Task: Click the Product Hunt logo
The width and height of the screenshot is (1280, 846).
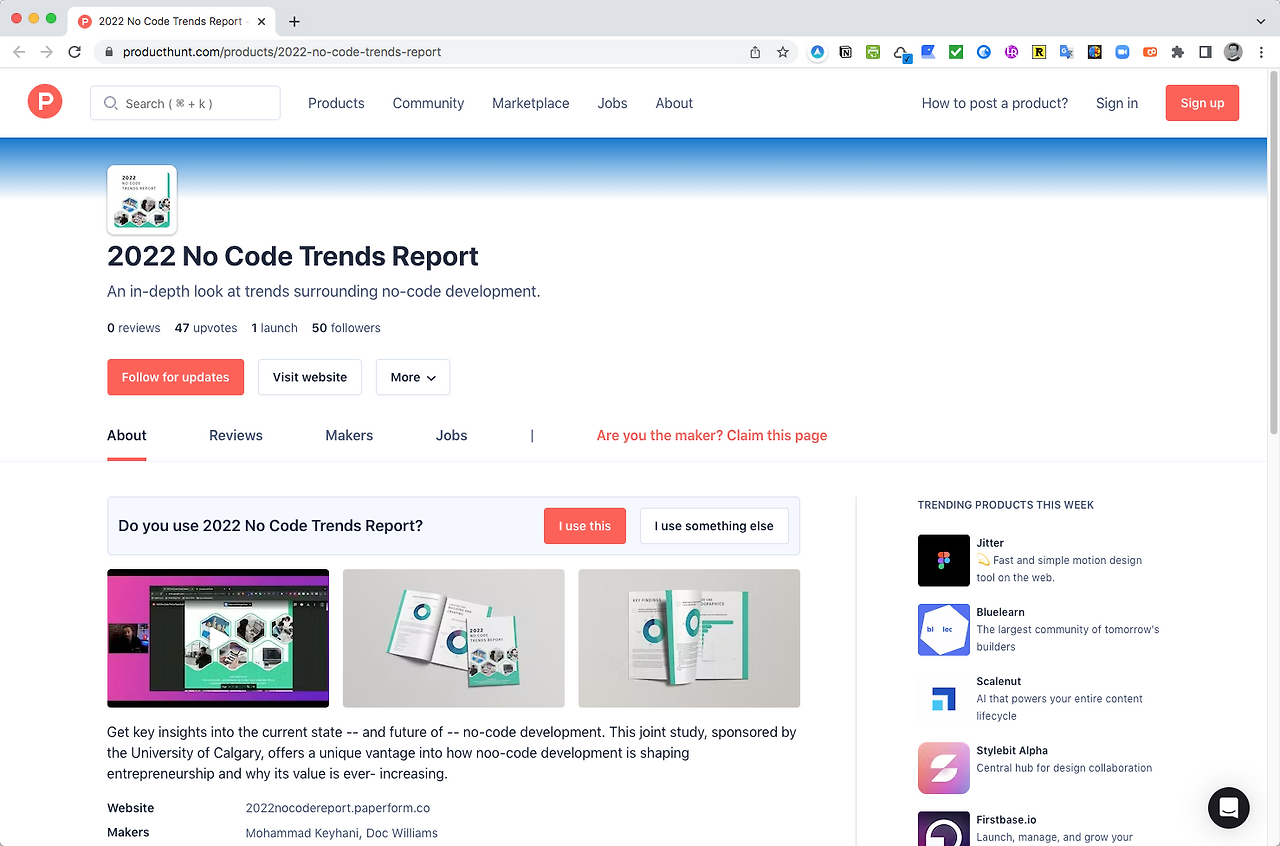Action: pos(45,102)
